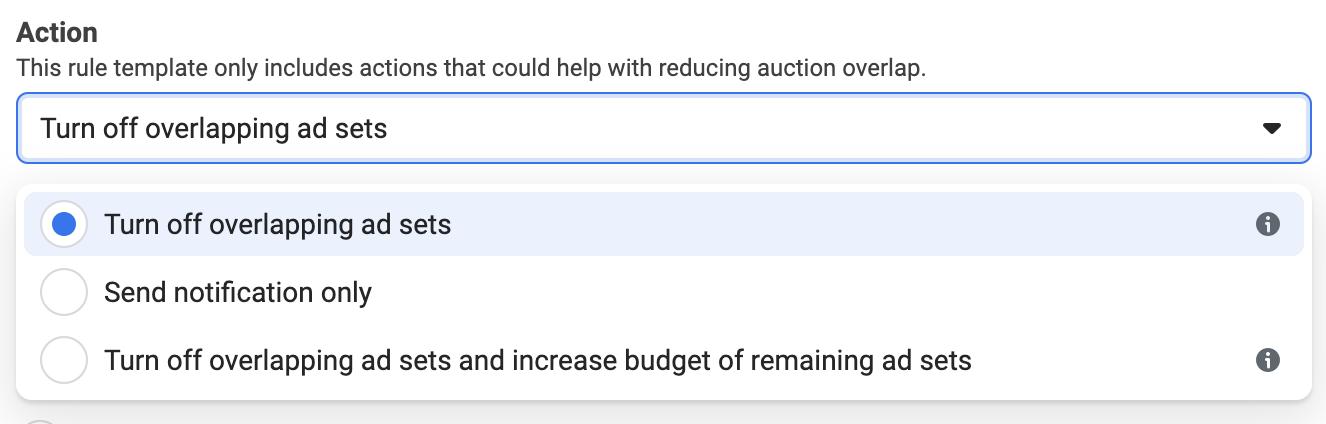1326x424 pixels.
Task: Click the rule template description text
Action: point(471,69)
